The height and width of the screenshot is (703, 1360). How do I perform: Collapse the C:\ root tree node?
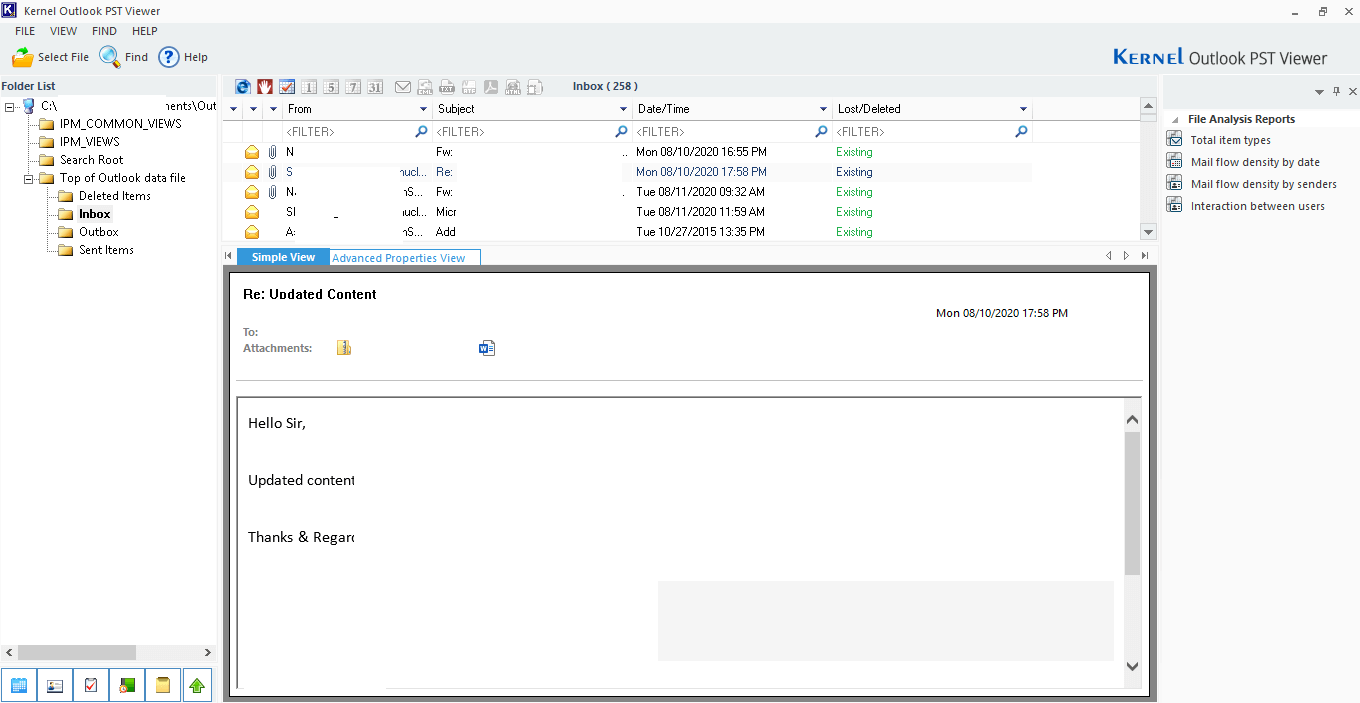tap(10, 106)
